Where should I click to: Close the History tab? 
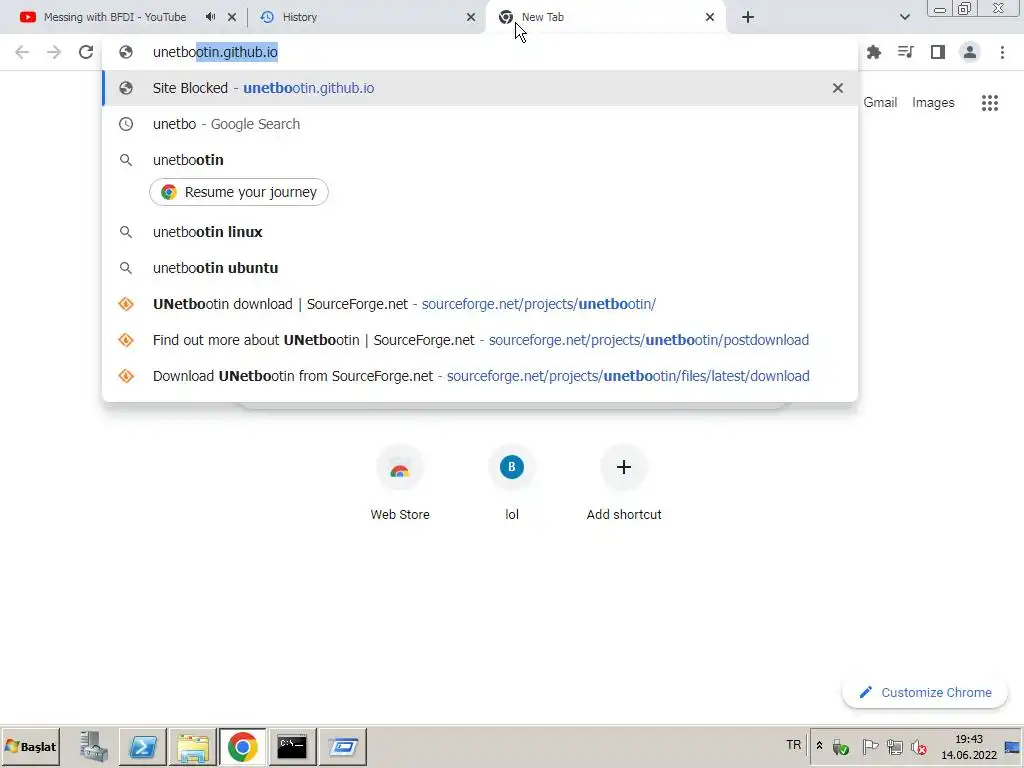pos(471,18)
